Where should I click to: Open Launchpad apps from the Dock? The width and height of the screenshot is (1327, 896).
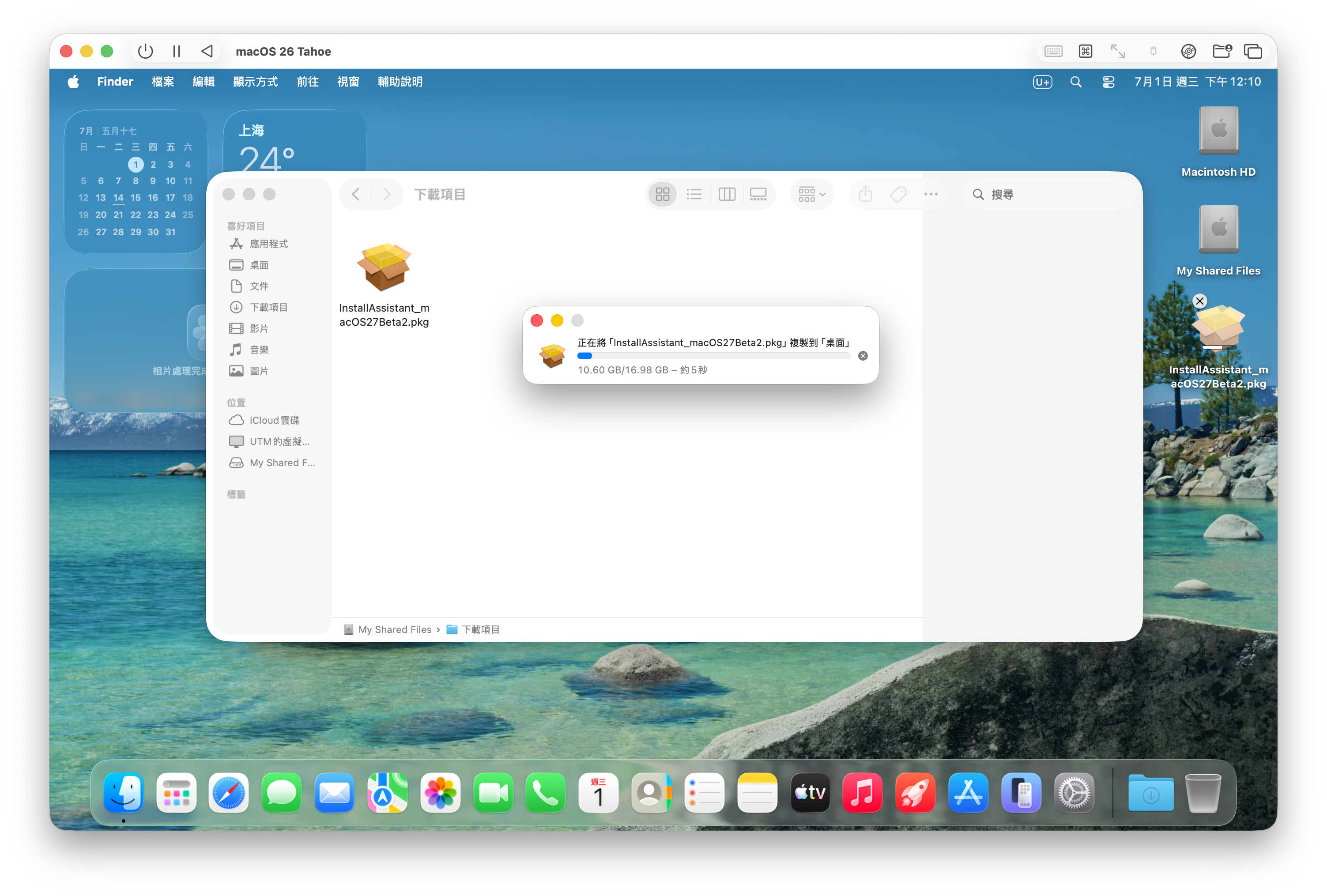pos(176,793)
